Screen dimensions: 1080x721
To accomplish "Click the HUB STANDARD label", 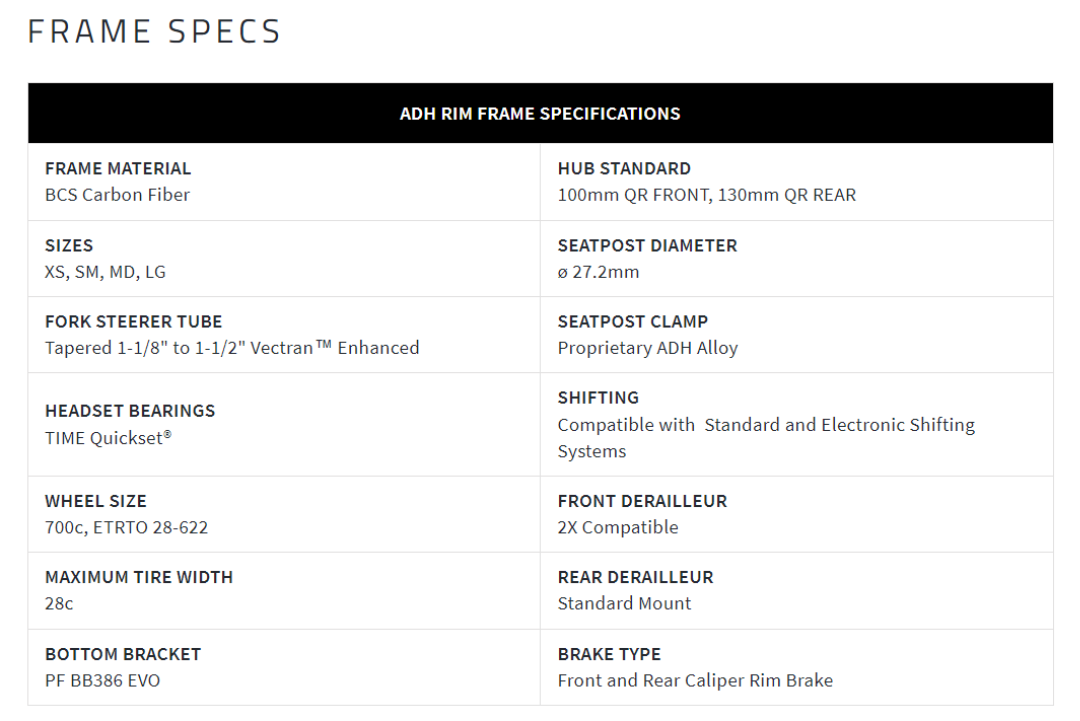I will point(624,169).
